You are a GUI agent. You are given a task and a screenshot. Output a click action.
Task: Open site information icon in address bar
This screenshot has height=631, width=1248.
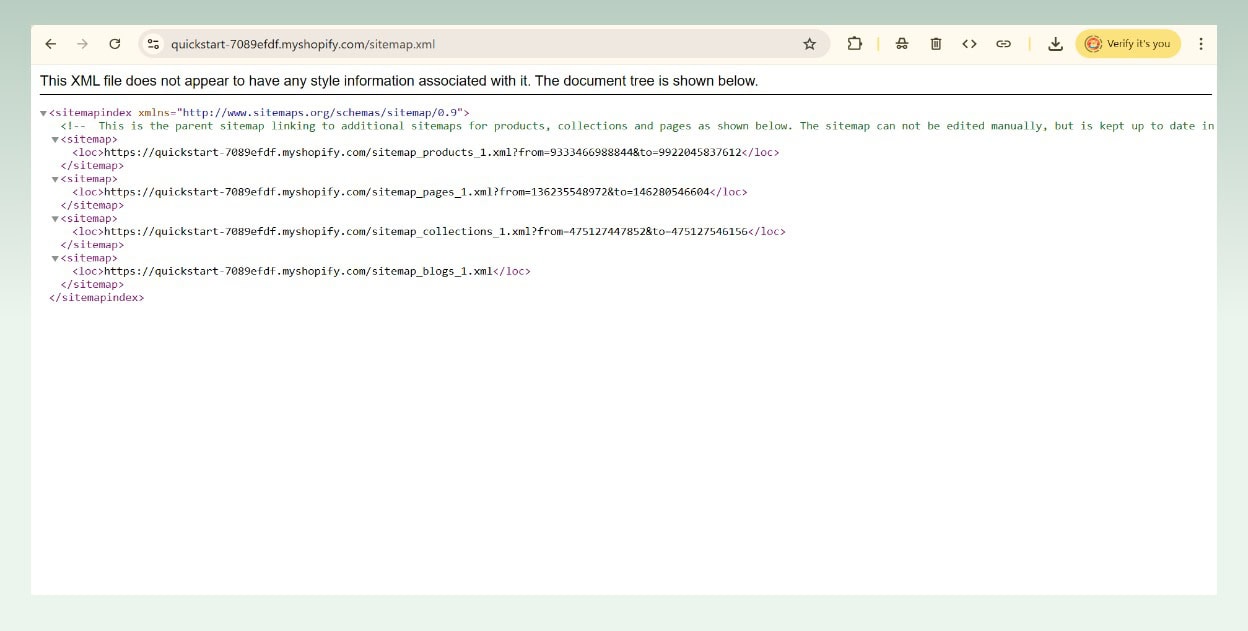click(153, 44)
